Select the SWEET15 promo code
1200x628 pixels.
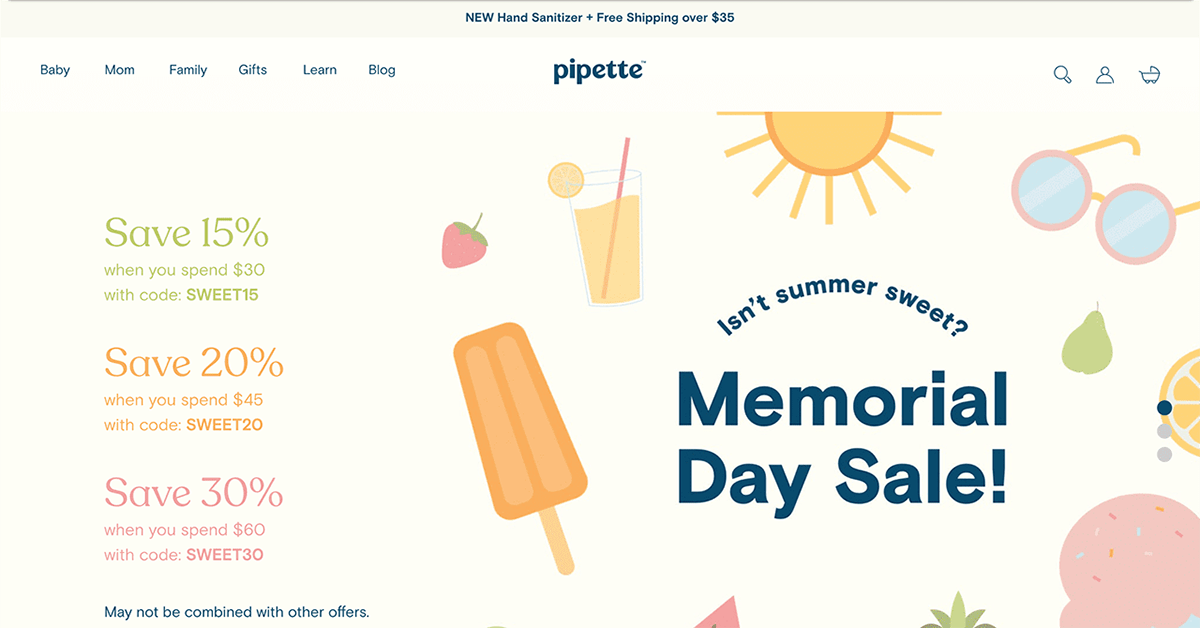click(226, 294)
